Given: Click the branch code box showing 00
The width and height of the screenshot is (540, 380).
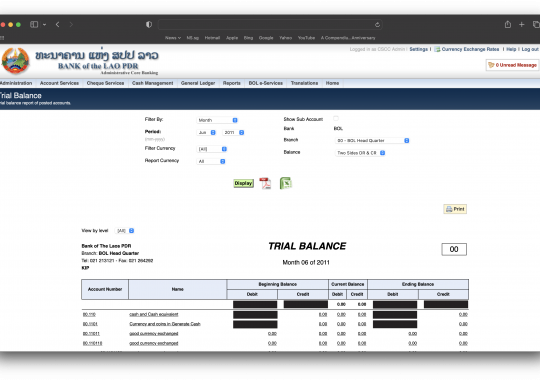Looking at the screenshot, I should [x=454, y=249].
